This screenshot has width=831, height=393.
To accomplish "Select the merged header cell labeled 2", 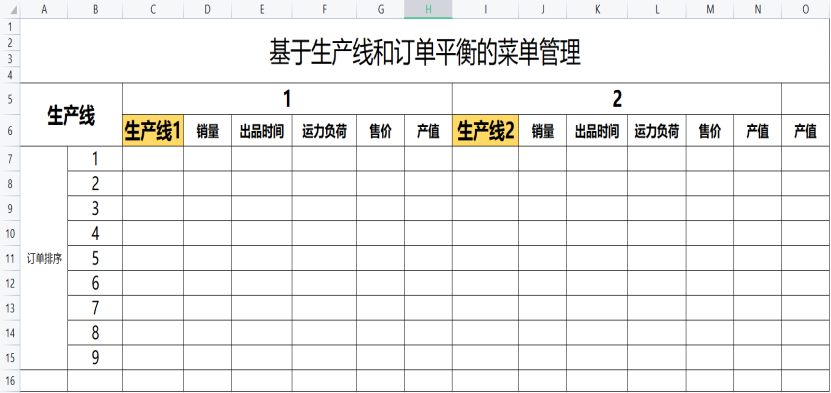I will tap(617, 99).
